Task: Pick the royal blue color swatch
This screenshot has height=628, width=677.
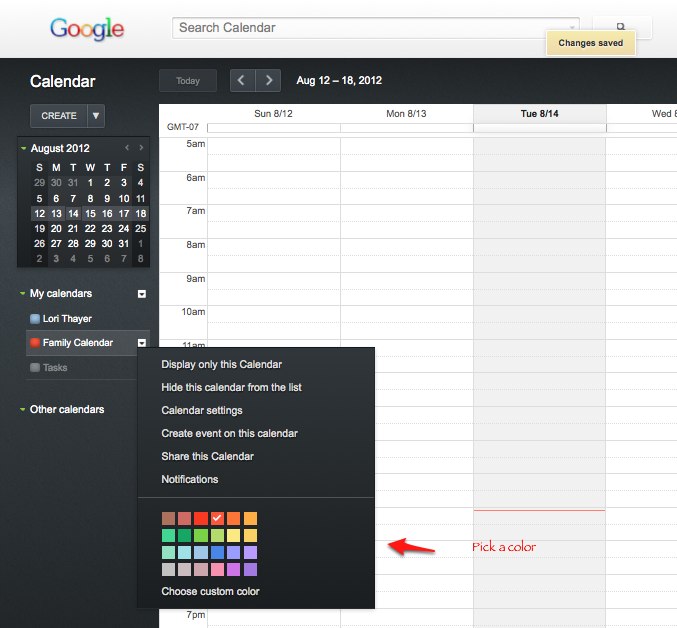Action: coord(217,552)
